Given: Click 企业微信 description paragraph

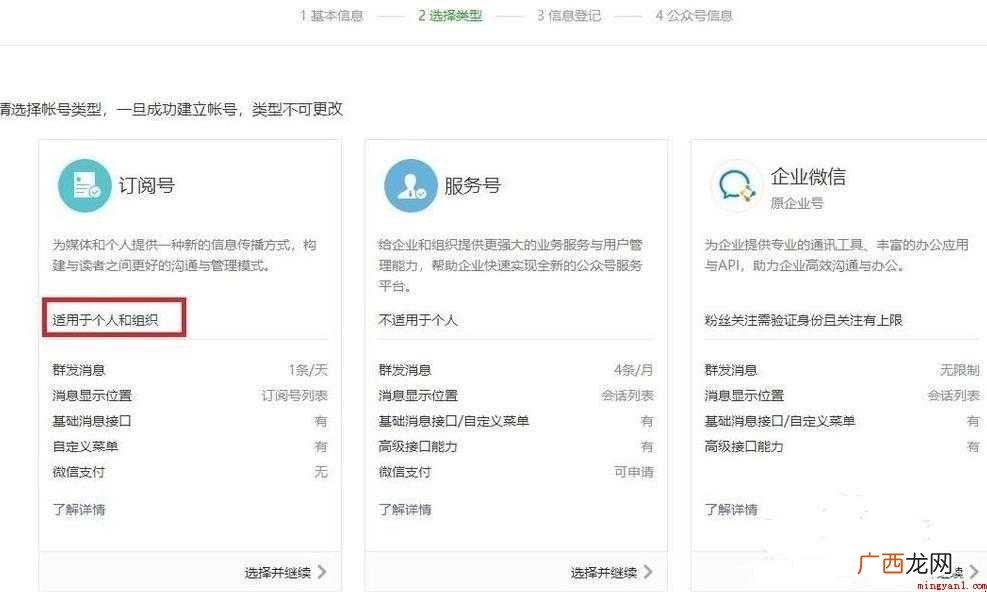Looking at the screenshot, I should pyautogui.click(x=837, y=255).
